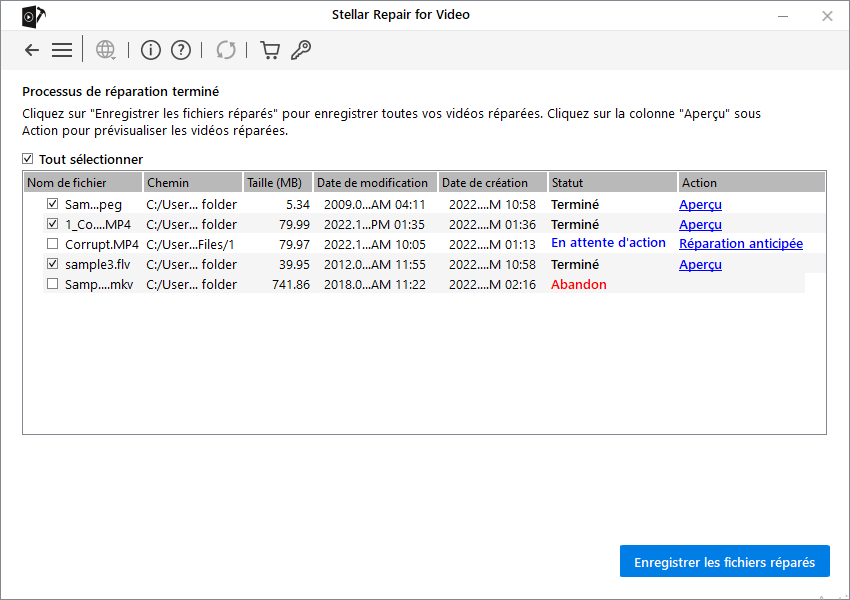
Task: Click creation date '2022....M 01:13'
Action: click(x=492, y=244)
